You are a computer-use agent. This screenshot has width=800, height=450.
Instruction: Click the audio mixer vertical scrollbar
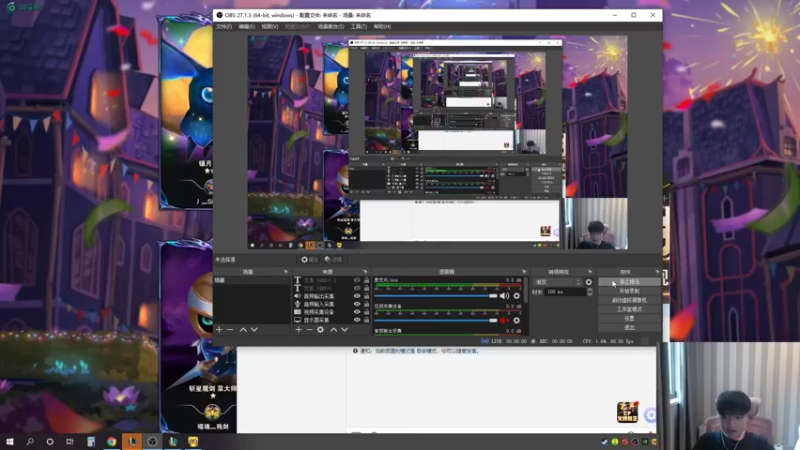[x=526, y=291]
